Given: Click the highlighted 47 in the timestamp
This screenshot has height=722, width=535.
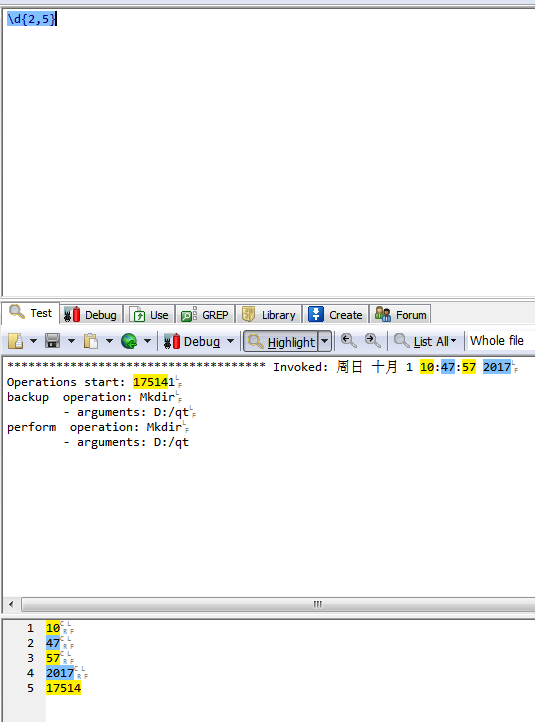Looking at the screenshot, I should 448,367.
